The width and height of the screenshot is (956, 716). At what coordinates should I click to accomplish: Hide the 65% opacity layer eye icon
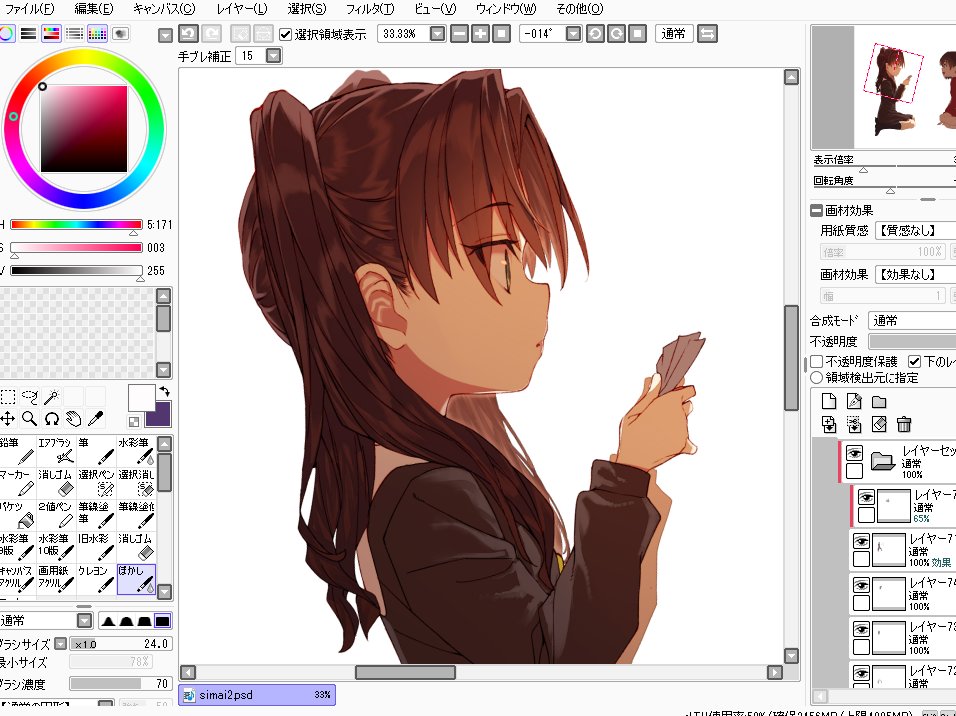pyautogui.click(x=866, y=497)
